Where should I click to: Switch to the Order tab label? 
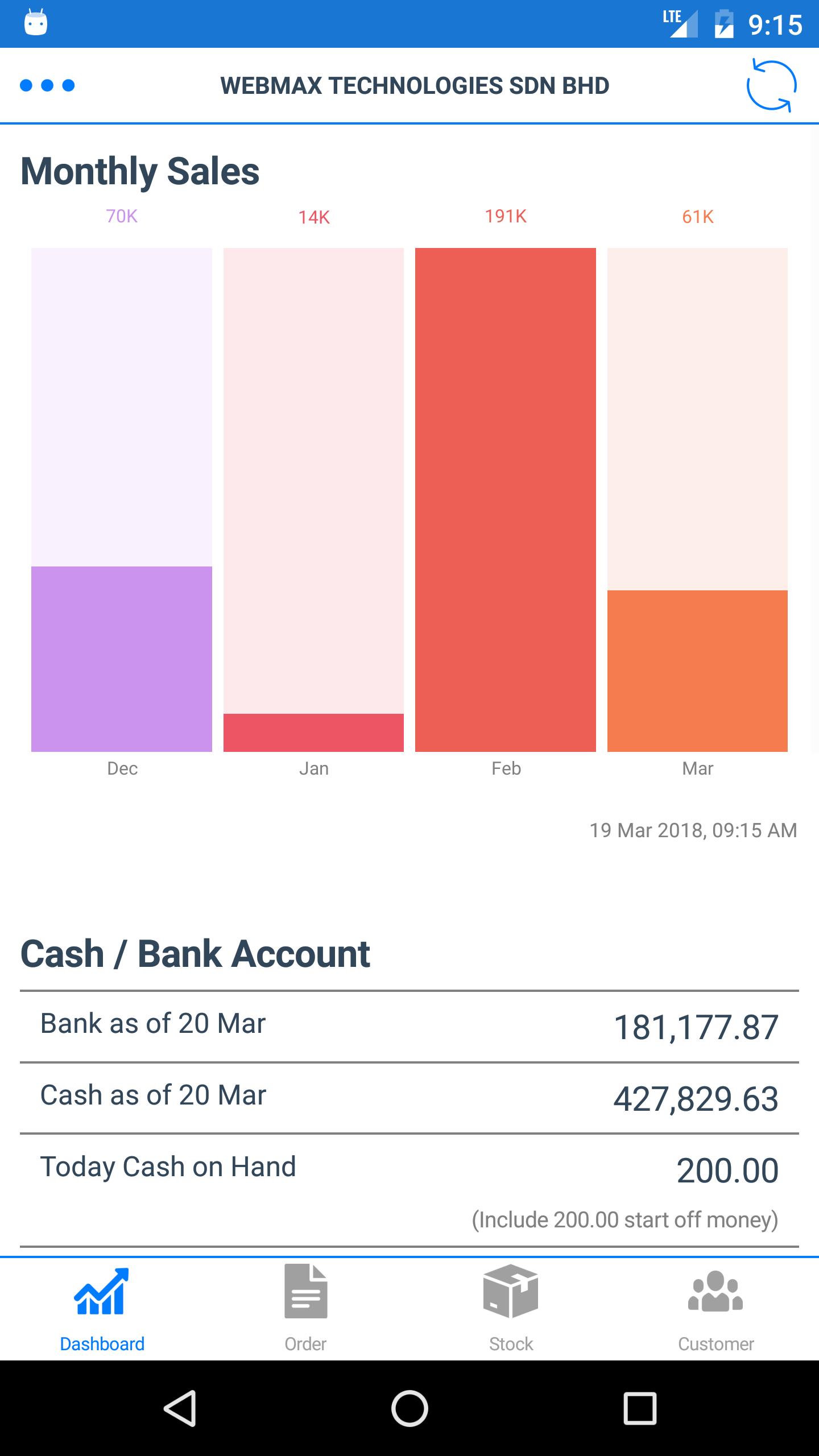coord(305,1344)
